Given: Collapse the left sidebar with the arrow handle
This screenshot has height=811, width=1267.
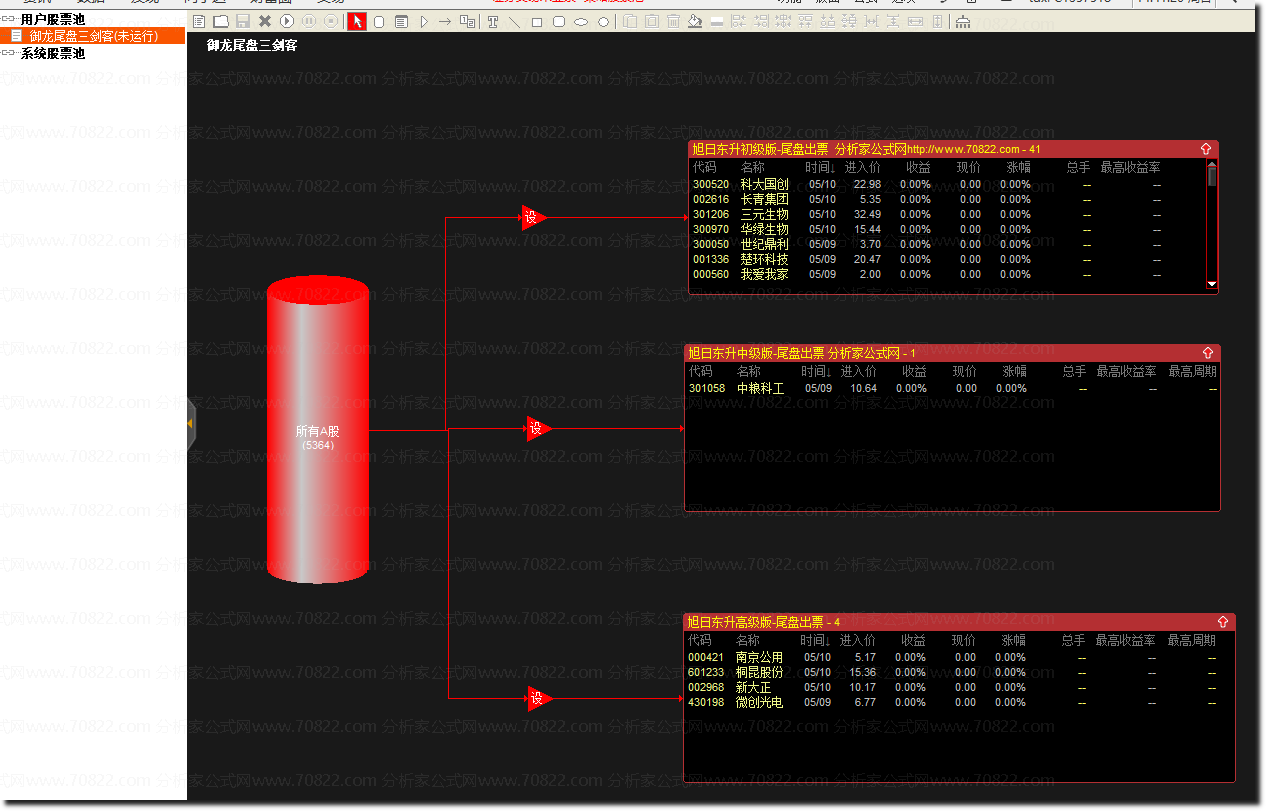Looking at the screenshot, I should 191,424.
